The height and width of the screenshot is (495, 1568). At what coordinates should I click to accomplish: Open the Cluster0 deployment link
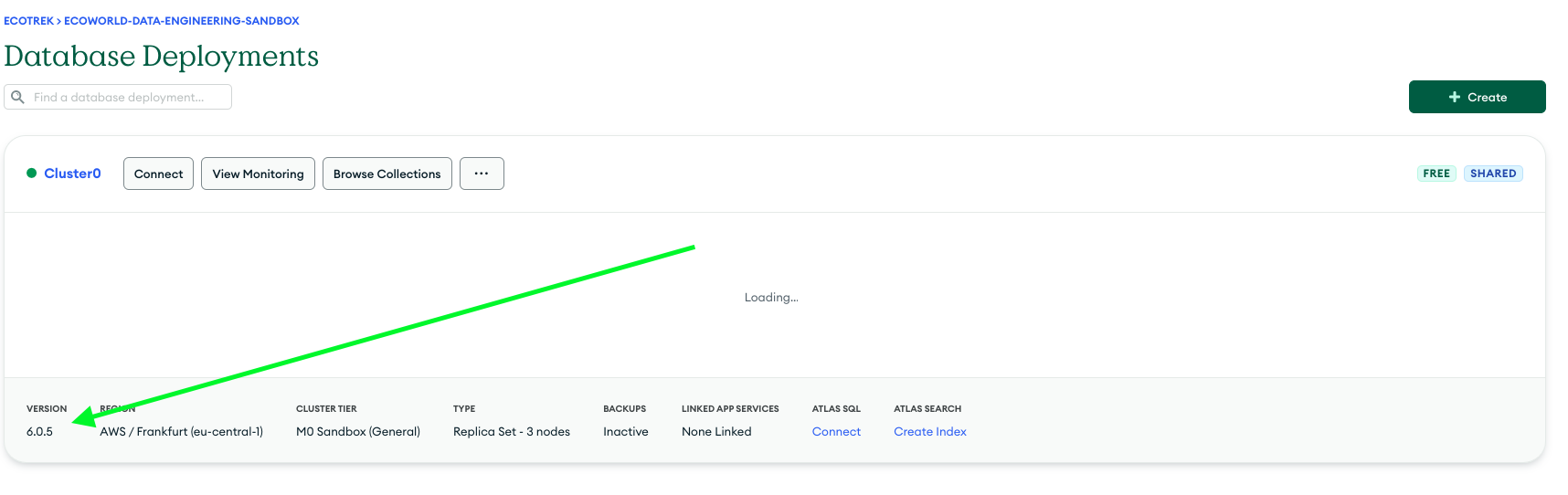coord(72,174)
